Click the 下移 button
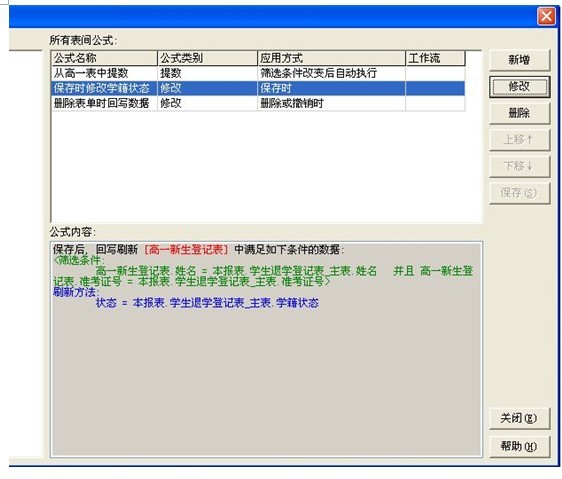Screen dimensions: 562x479 [x=519, y=166]
